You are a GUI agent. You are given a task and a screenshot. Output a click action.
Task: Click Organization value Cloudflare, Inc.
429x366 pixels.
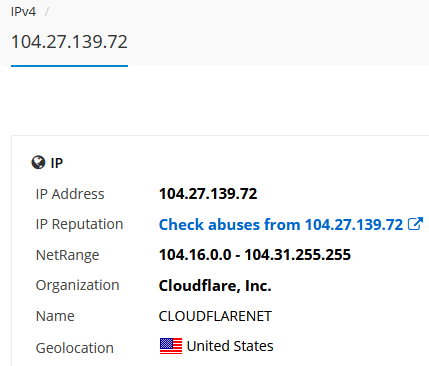[215, 286]
